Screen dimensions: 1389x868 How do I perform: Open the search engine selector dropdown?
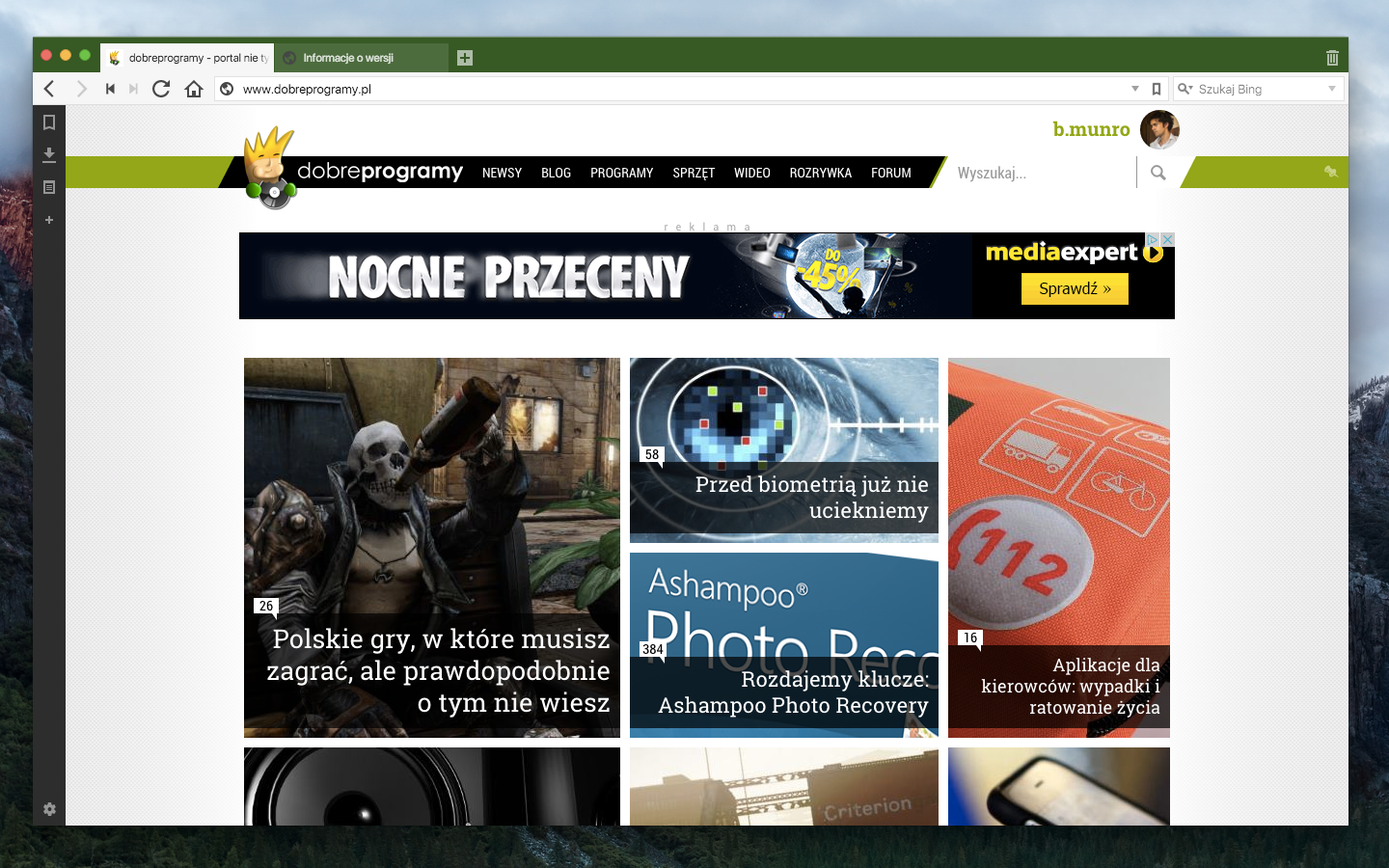(x=1185, y=89)
